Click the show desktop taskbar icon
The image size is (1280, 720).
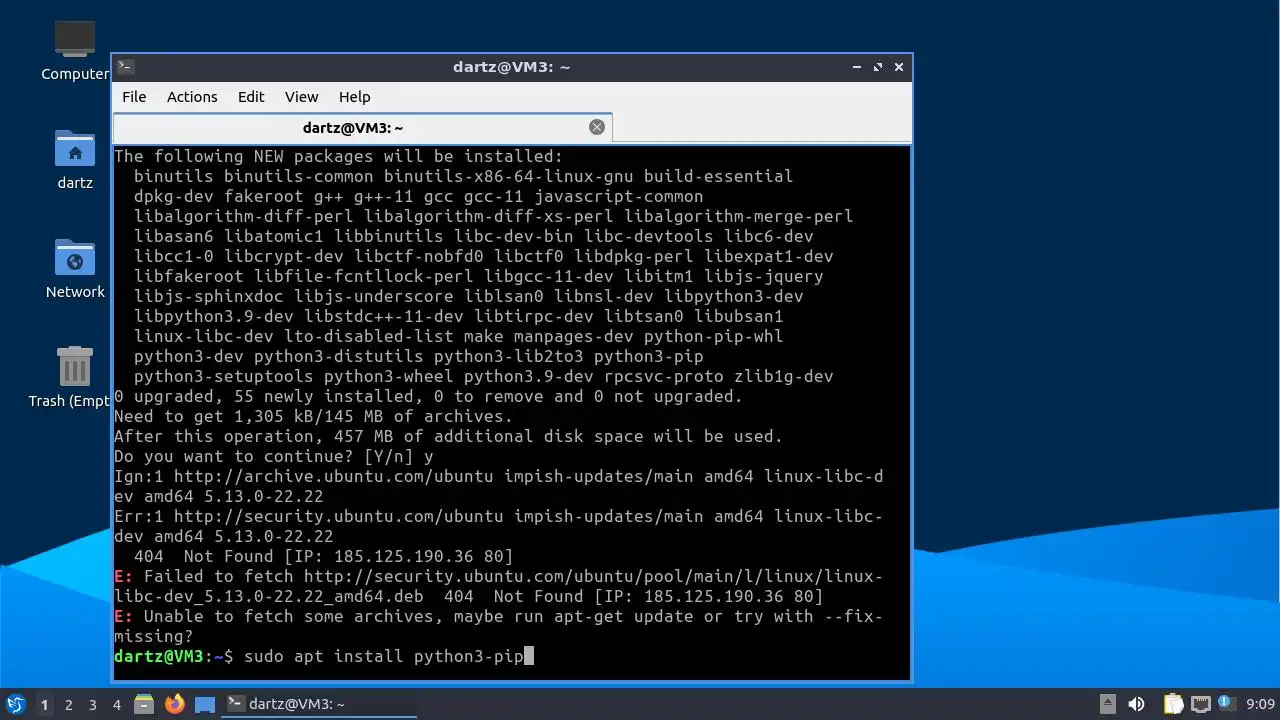(205, 704)
